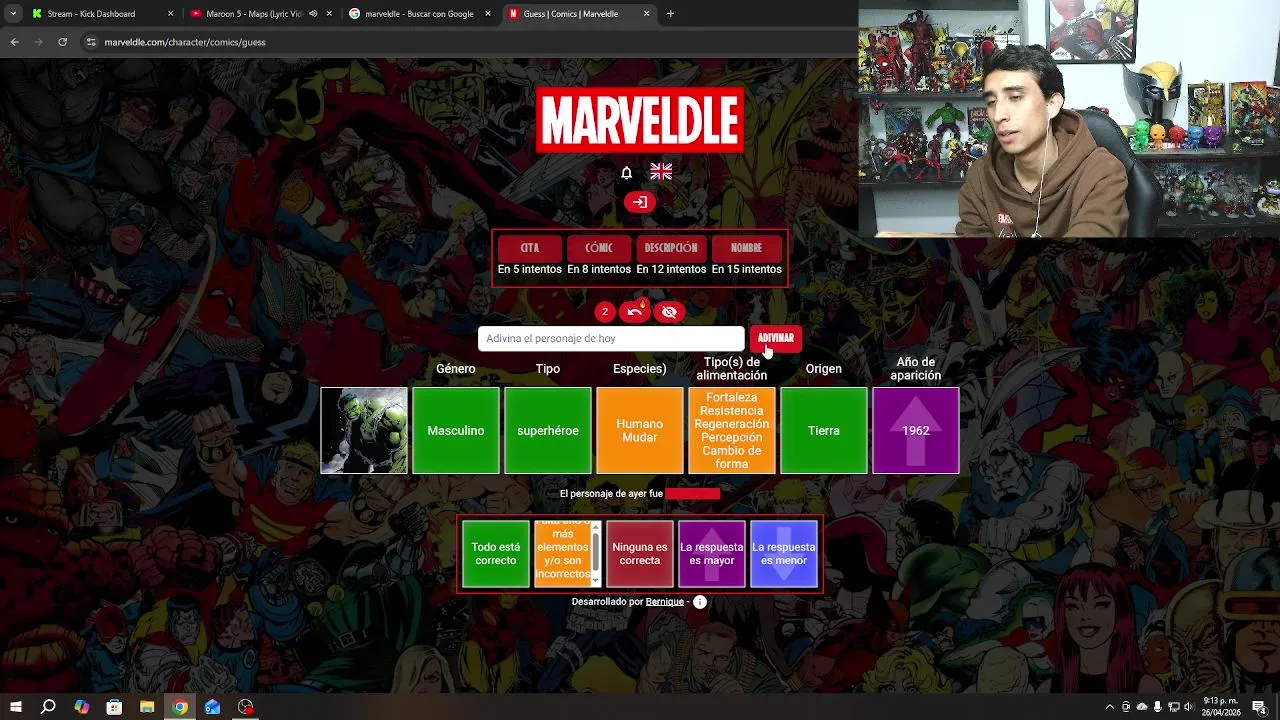Open the Cita hint
Screen dimensions: 1280x720
pos(530,248)
